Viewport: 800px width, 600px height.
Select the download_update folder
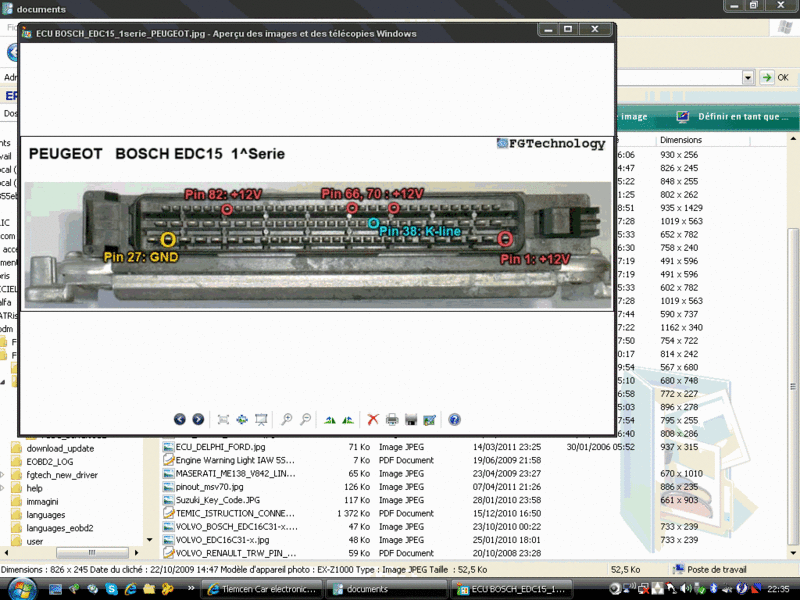click(60, 448)
